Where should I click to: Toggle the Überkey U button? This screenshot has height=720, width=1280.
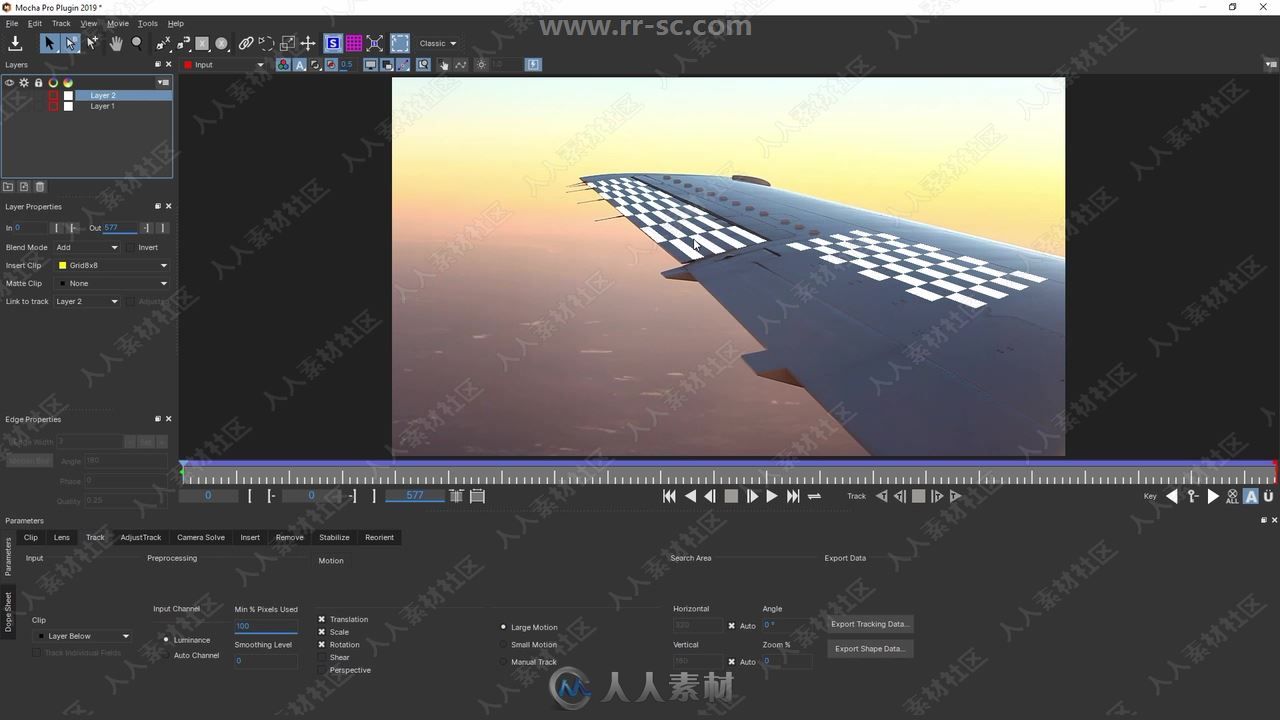pyautogui.click(x=1268, y=496)
